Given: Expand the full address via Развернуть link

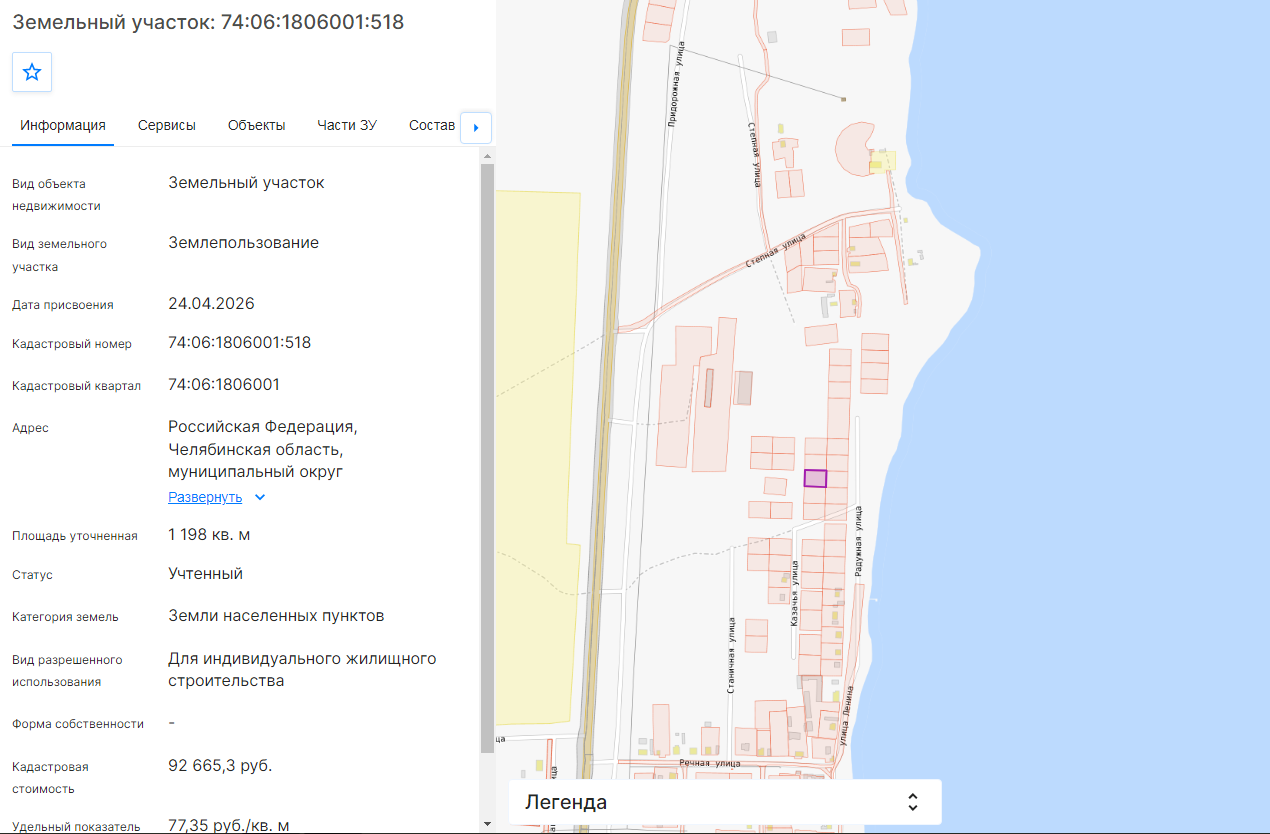Looking at the screenshot, I should click(205, 497).
